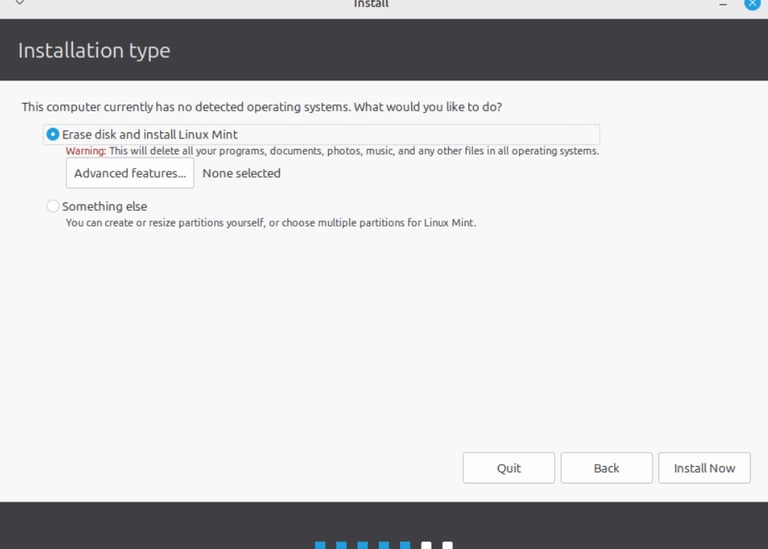
Task: Click the red 'Warning:' text
Action: (86, 151)
